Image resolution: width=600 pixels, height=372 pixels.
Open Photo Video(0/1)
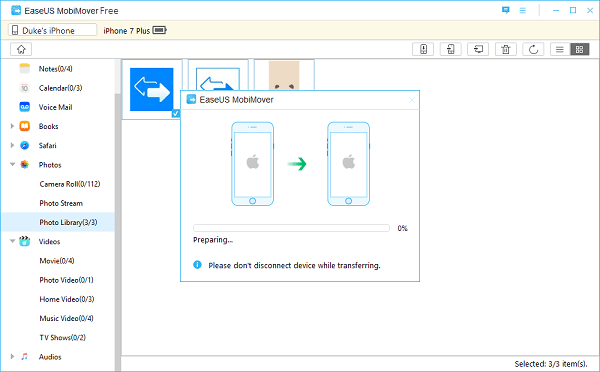tap(66, 280)
